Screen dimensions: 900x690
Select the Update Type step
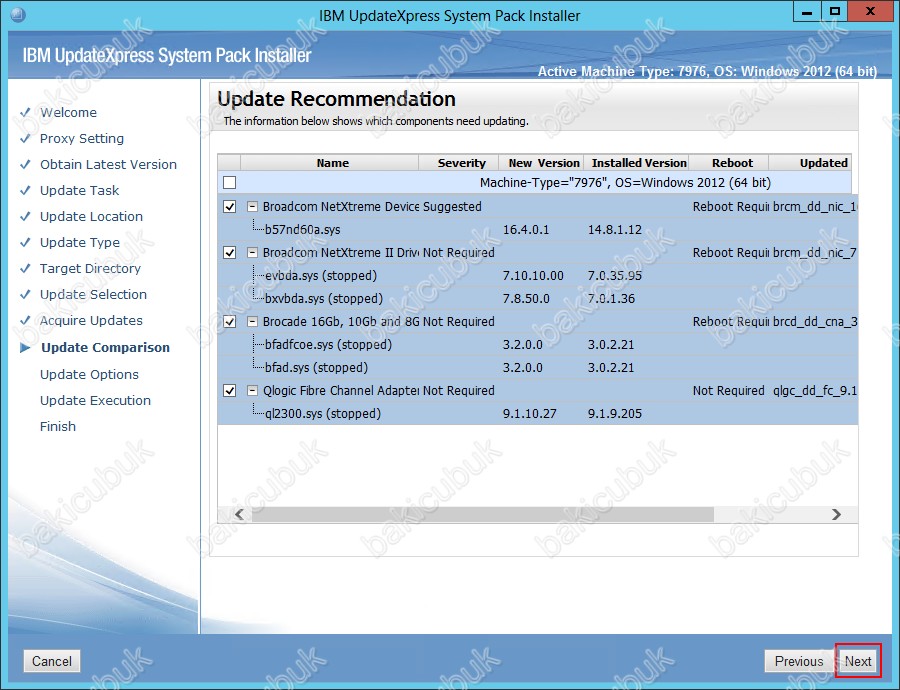tap(80, 242)
